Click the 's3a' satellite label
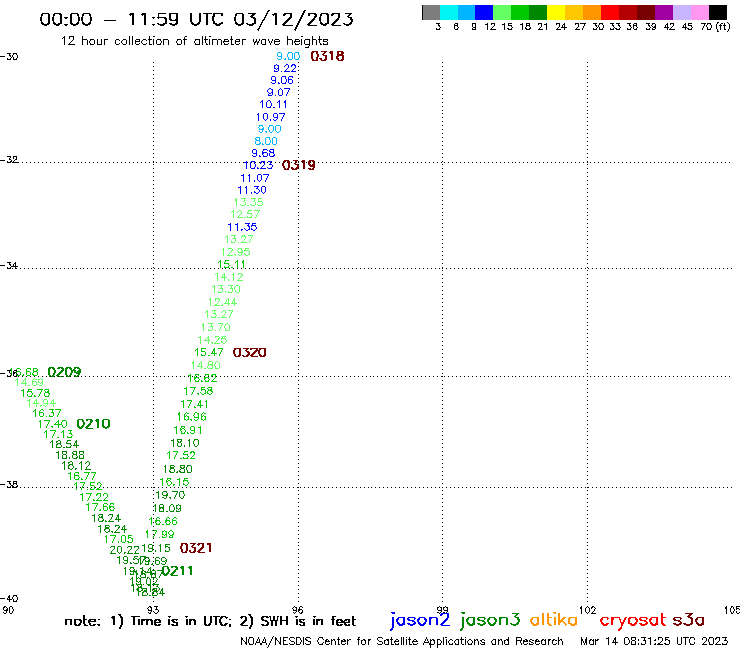 tap(688, 620)
